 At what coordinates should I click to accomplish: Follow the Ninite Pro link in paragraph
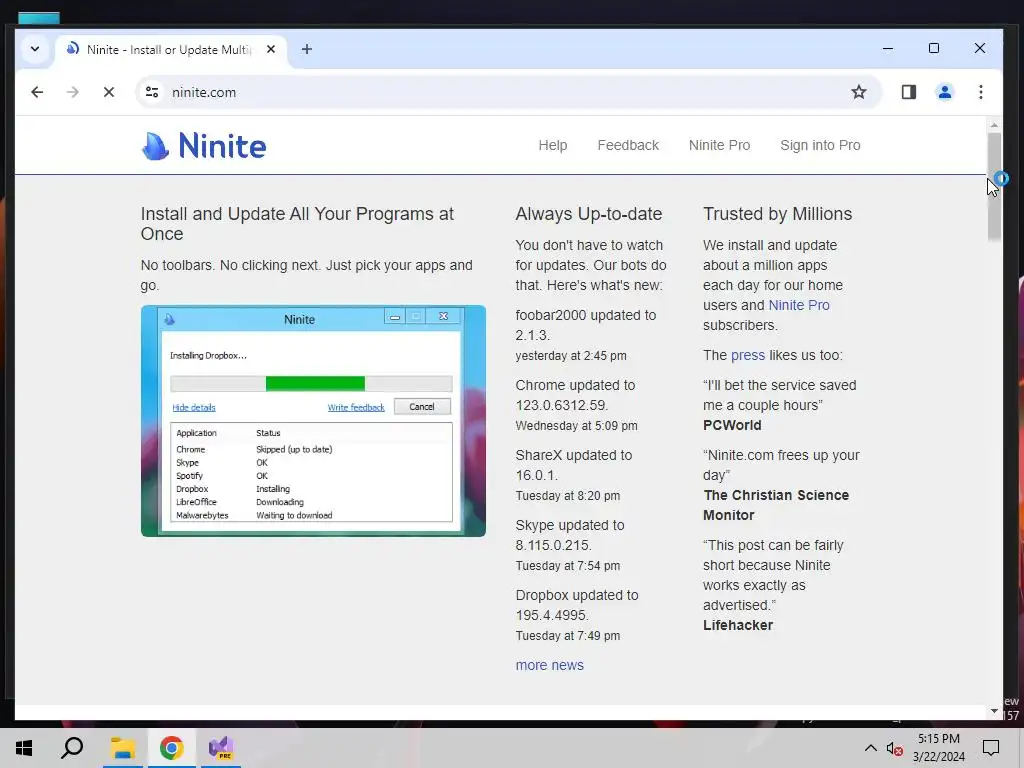coord(799,305)
